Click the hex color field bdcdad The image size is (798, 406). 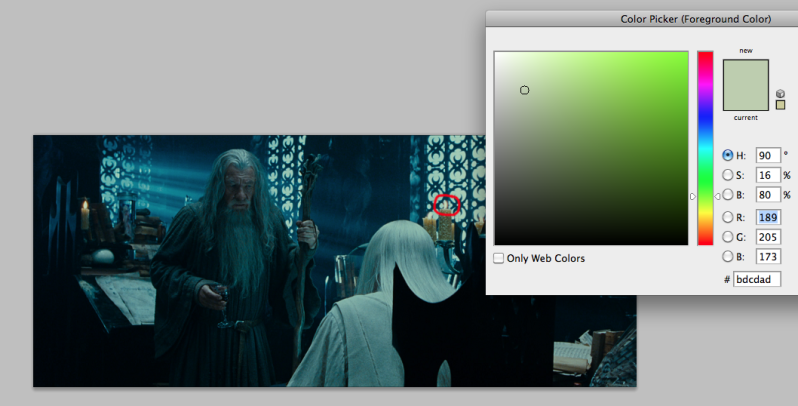coord(757,279)
